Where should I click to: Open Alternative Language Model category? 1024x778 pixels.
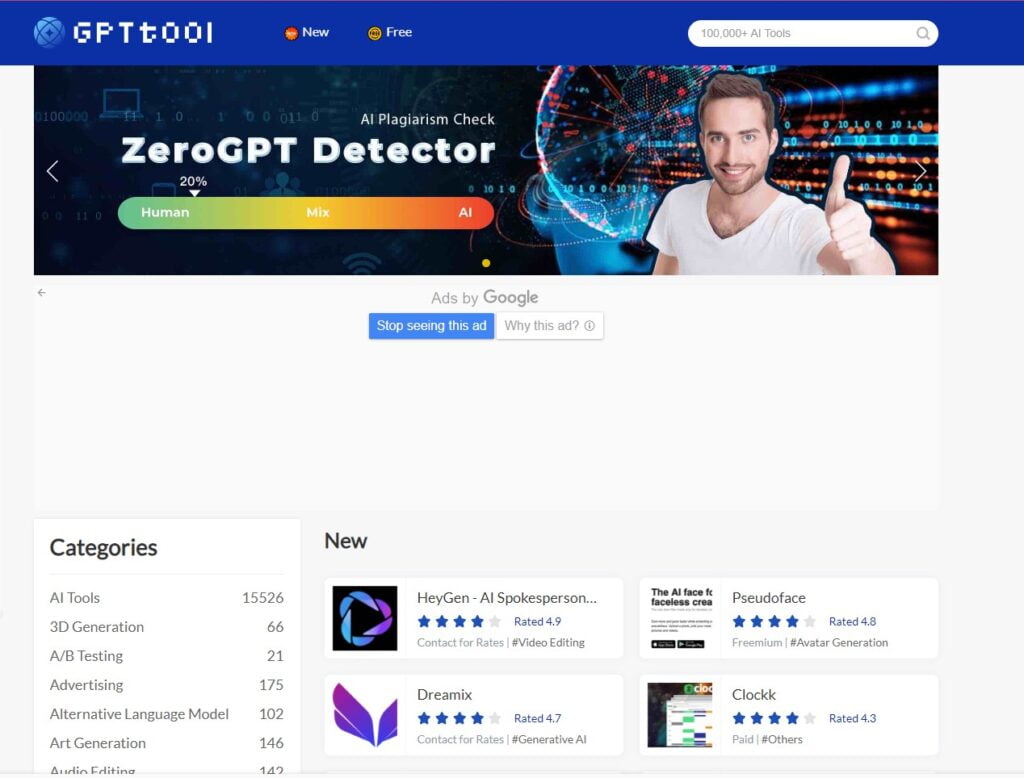[139, 714]
